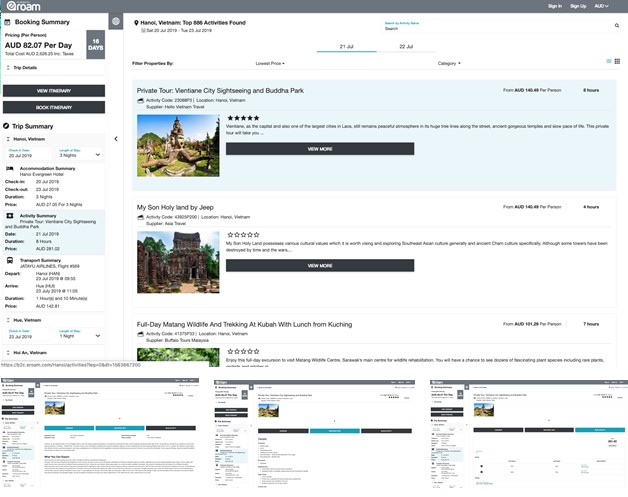This screenshot has width=628, height=497.
Task: Click the Vientiane tour five-star rating
Action: tap(243, 118)
